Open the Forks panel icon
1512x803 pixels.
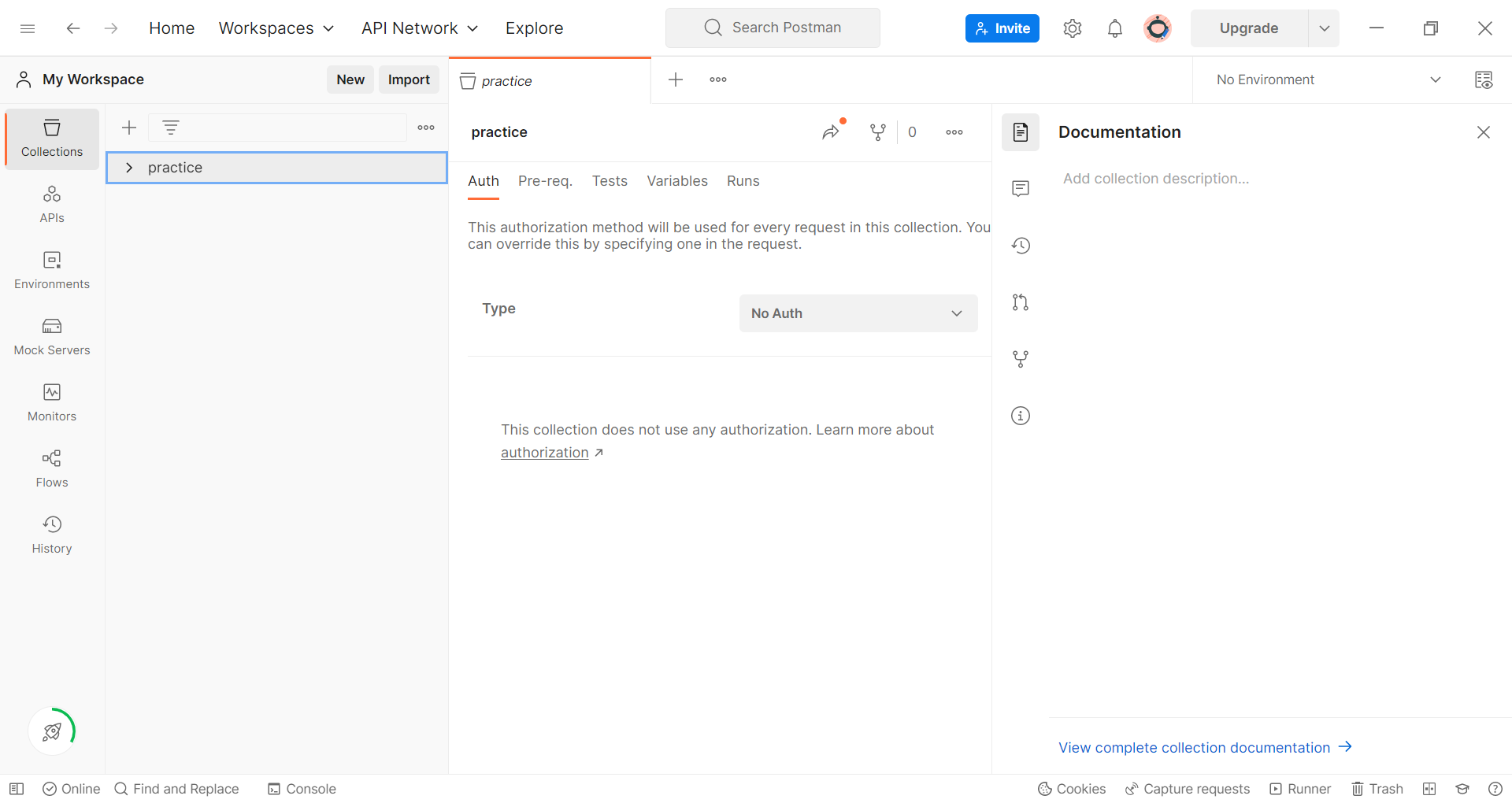pyautogui.click(x=1021, y=359)
